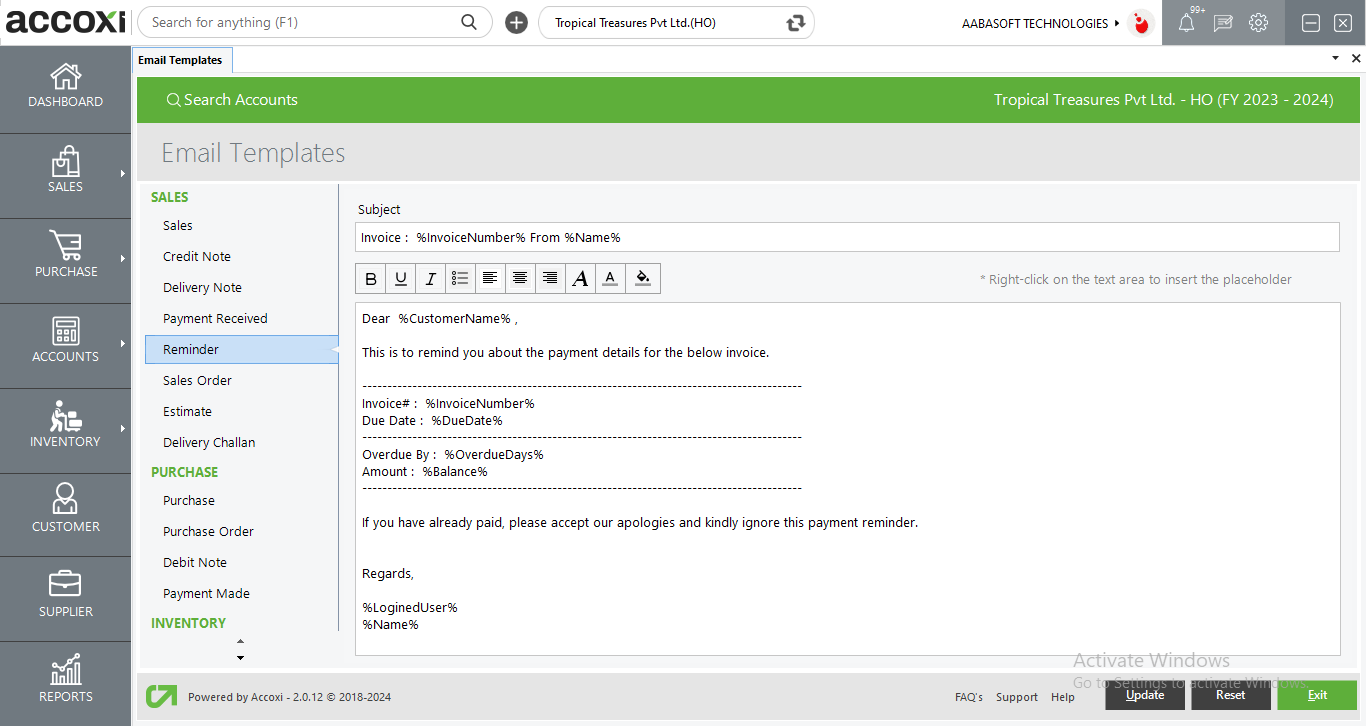1366x726 pixels.
Task: Click the Reset button
Action: point(1230,695)
